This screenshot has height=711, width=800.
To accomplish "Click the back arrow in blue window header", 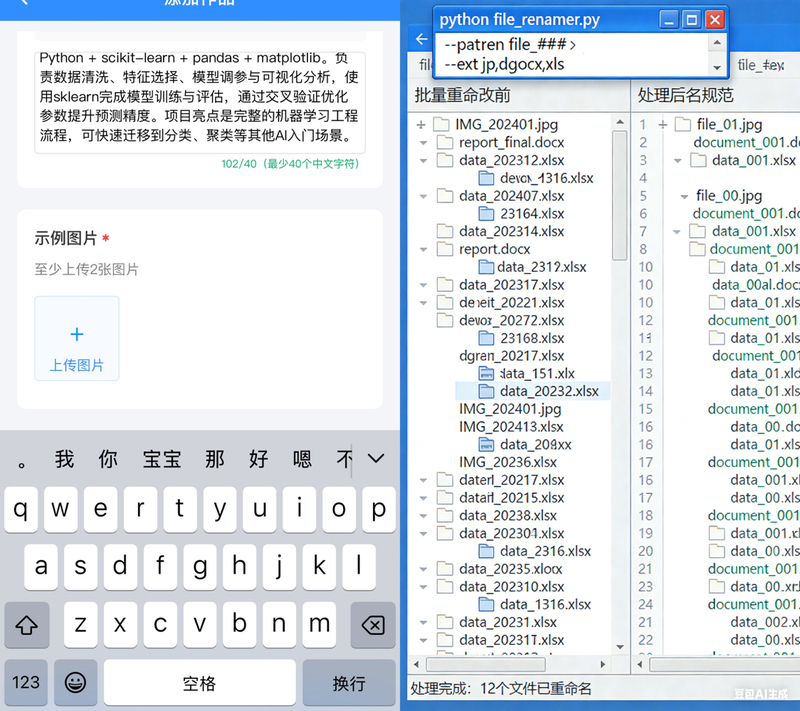I will (x=421, y=40).
